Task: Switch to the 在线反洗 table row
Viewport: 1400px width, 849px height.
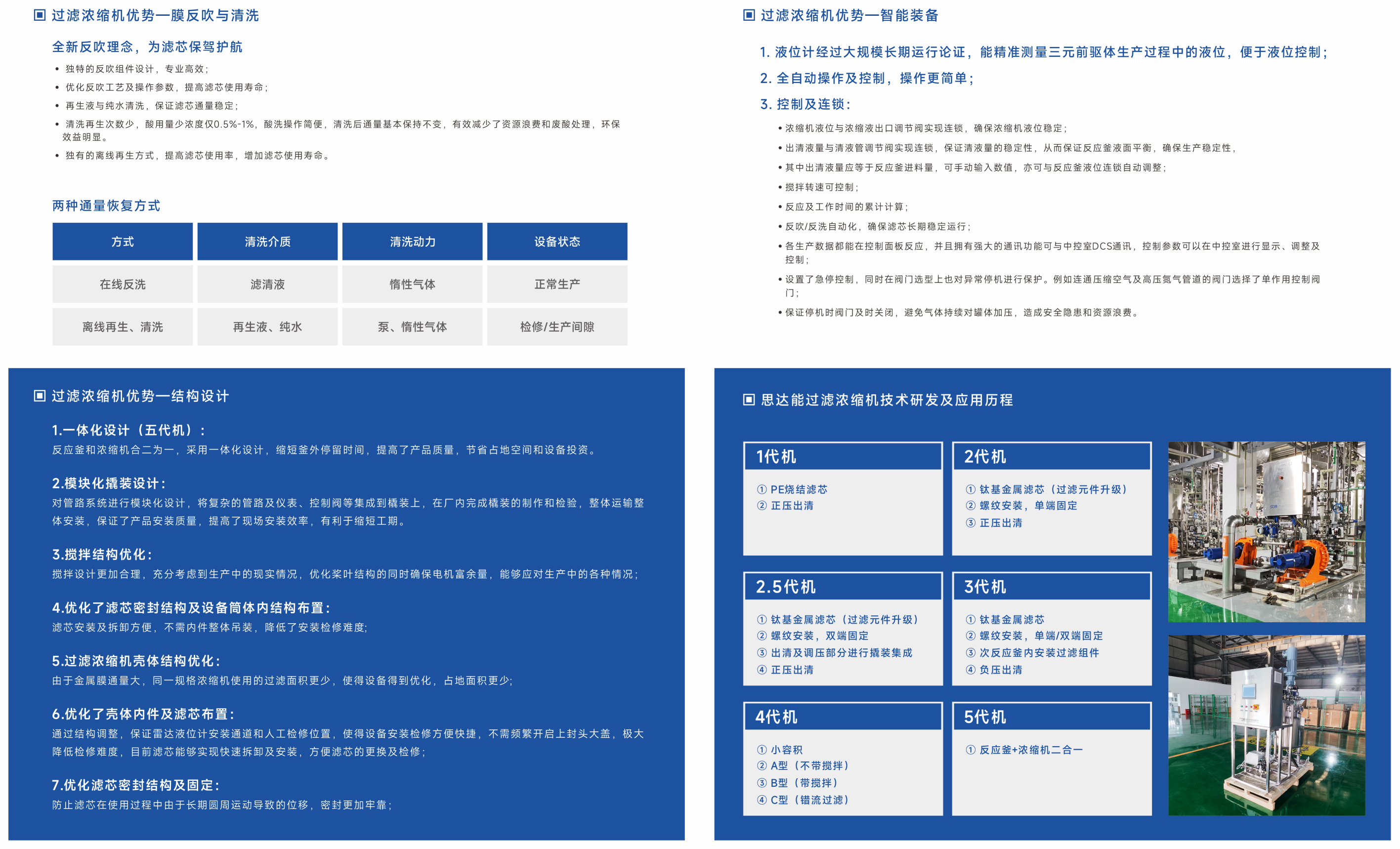Action: (122, 284)
